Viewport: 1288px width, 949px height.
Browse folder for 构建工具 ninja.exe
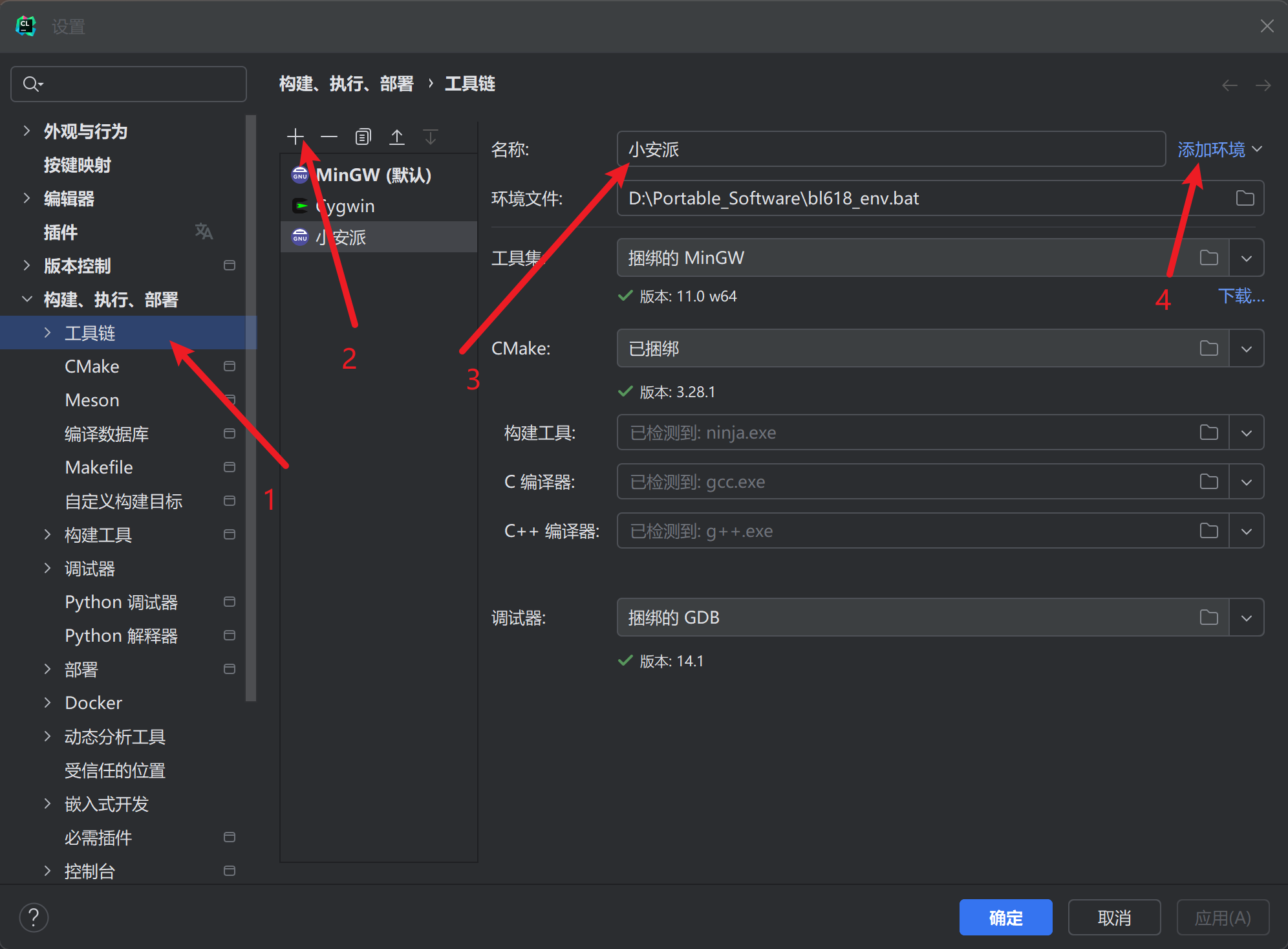[1208, 432]
